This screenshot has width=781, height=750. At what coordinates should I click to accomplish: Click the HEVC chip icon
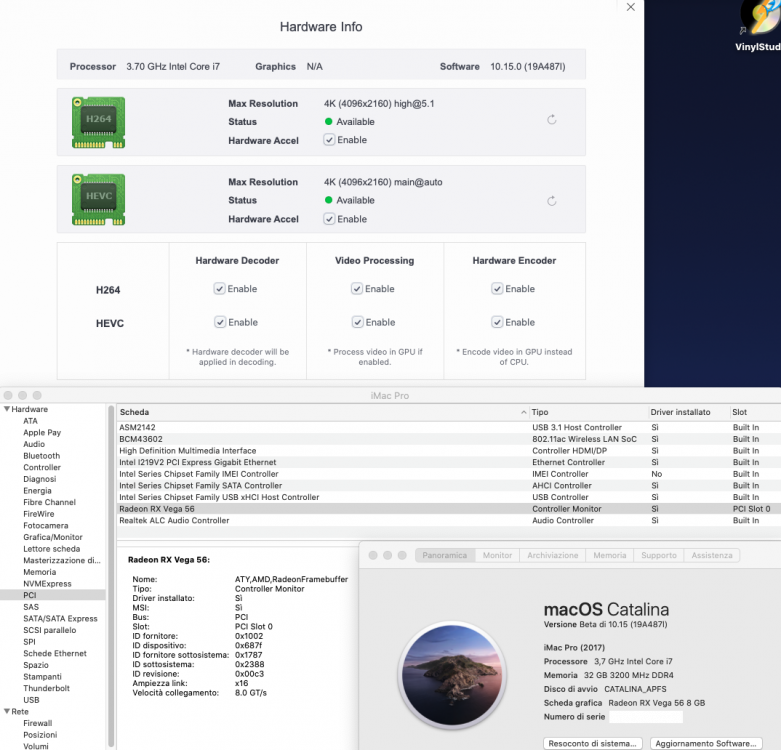[x=98, y=199]
